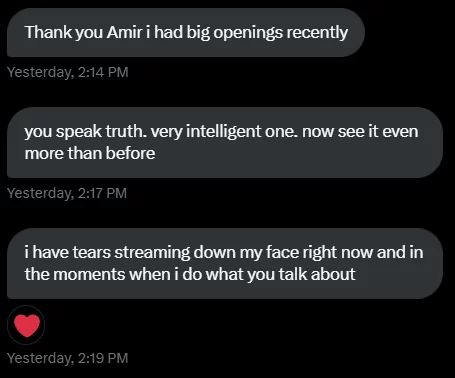
Task: Click the phrase 'more than before'
Action: [x=90, y=153]
